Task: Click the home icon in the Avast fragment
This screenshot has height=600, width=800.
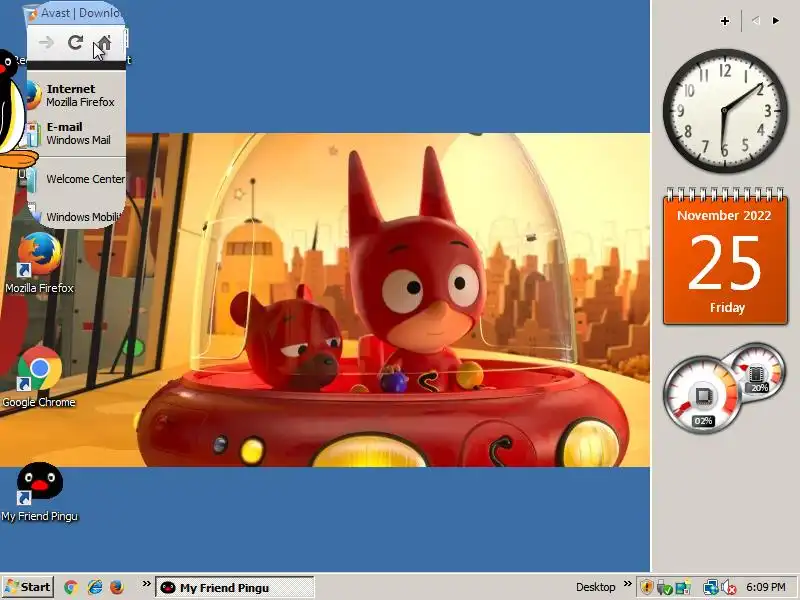Action: click(104, 43)
